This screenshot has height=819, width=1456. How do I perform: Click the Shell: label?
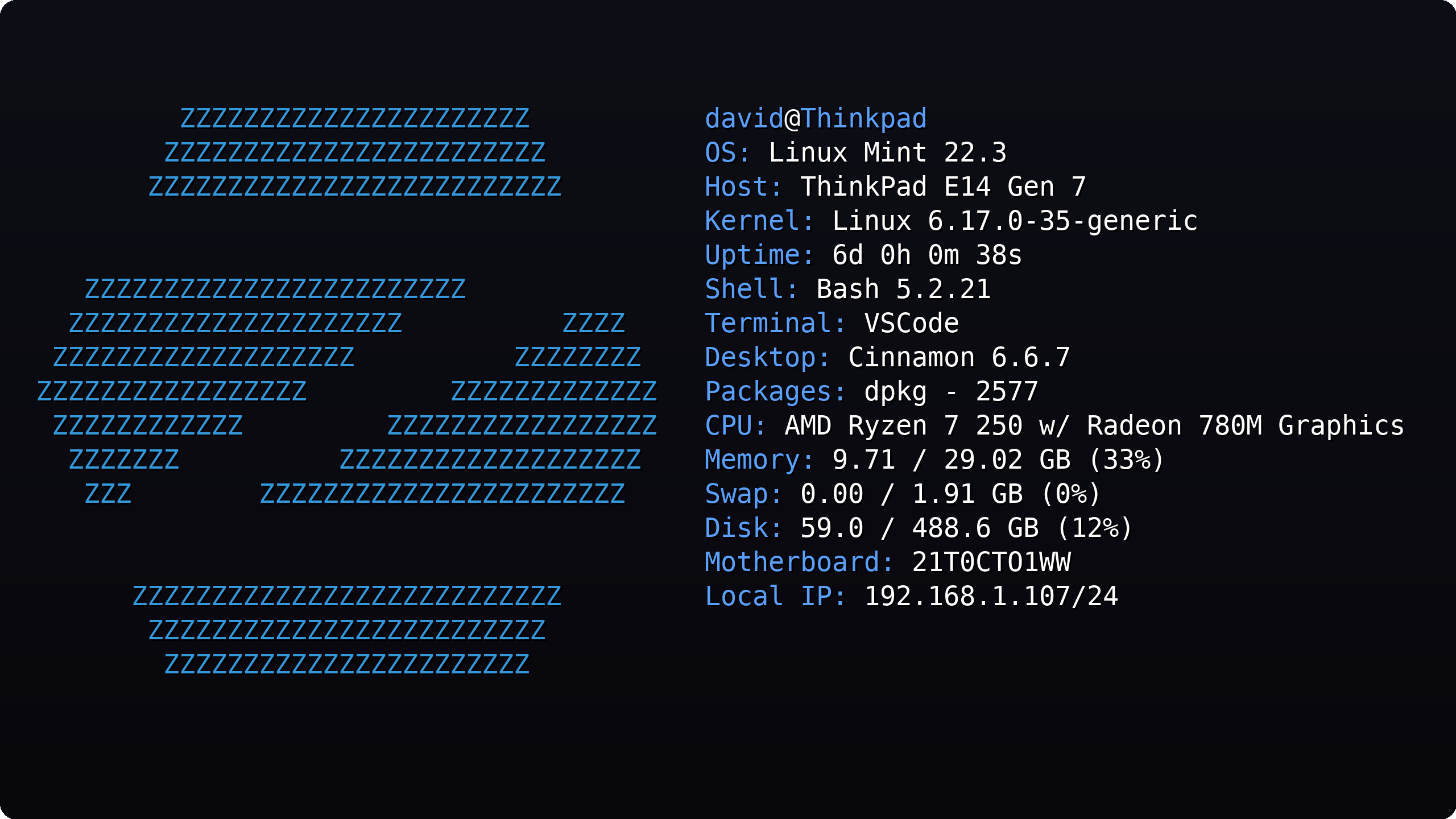[752, 289]
